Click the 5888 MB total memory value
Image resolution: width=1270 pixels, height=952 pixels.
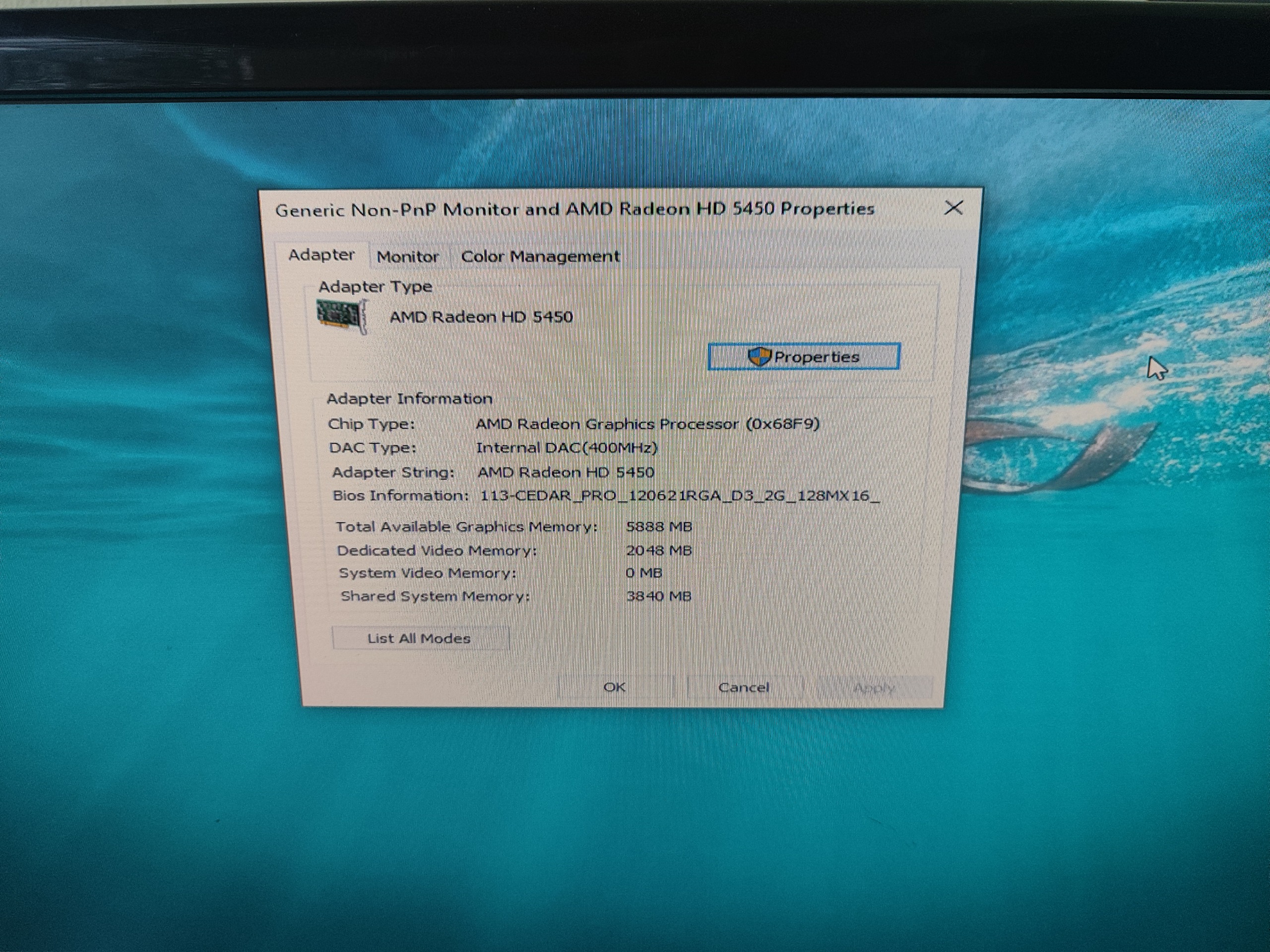[x=658, y=526]
